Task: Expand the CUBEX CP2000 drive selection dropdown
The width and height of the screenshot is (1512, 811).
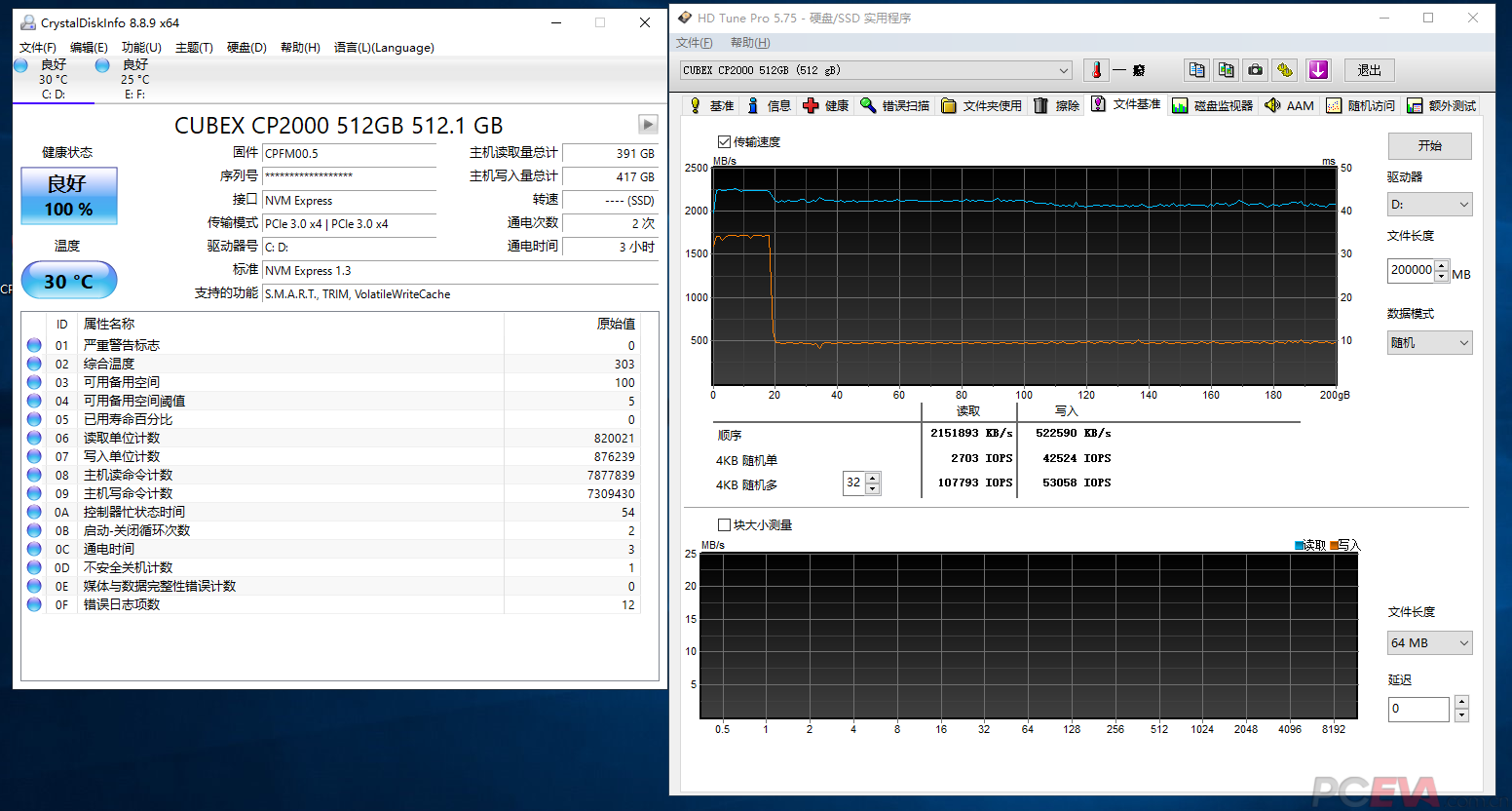Action: coord(1063,70)
